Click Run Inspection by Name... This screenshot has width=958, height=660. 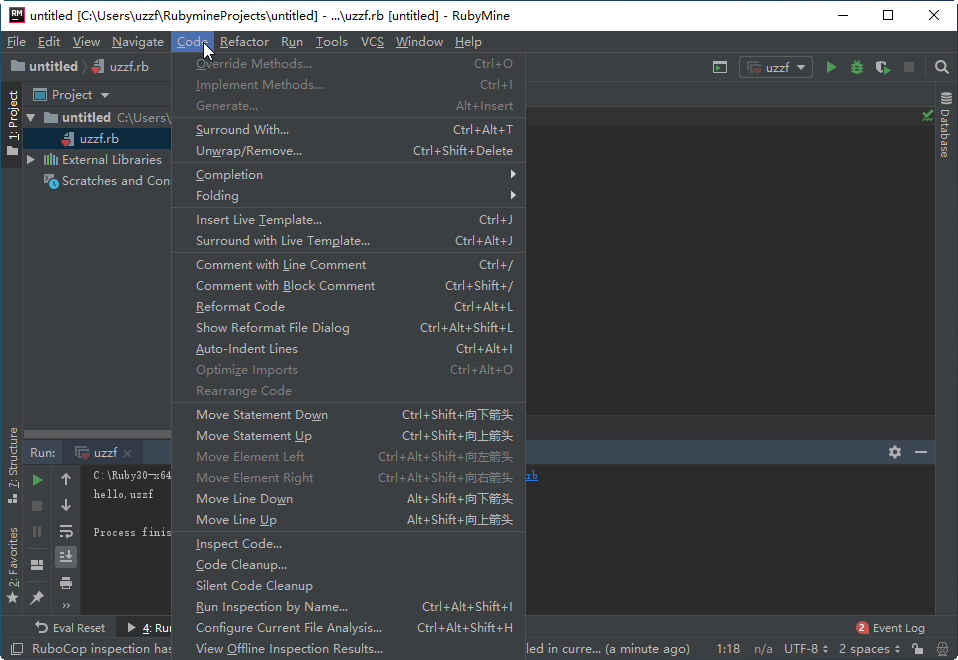tap(348, 607)
